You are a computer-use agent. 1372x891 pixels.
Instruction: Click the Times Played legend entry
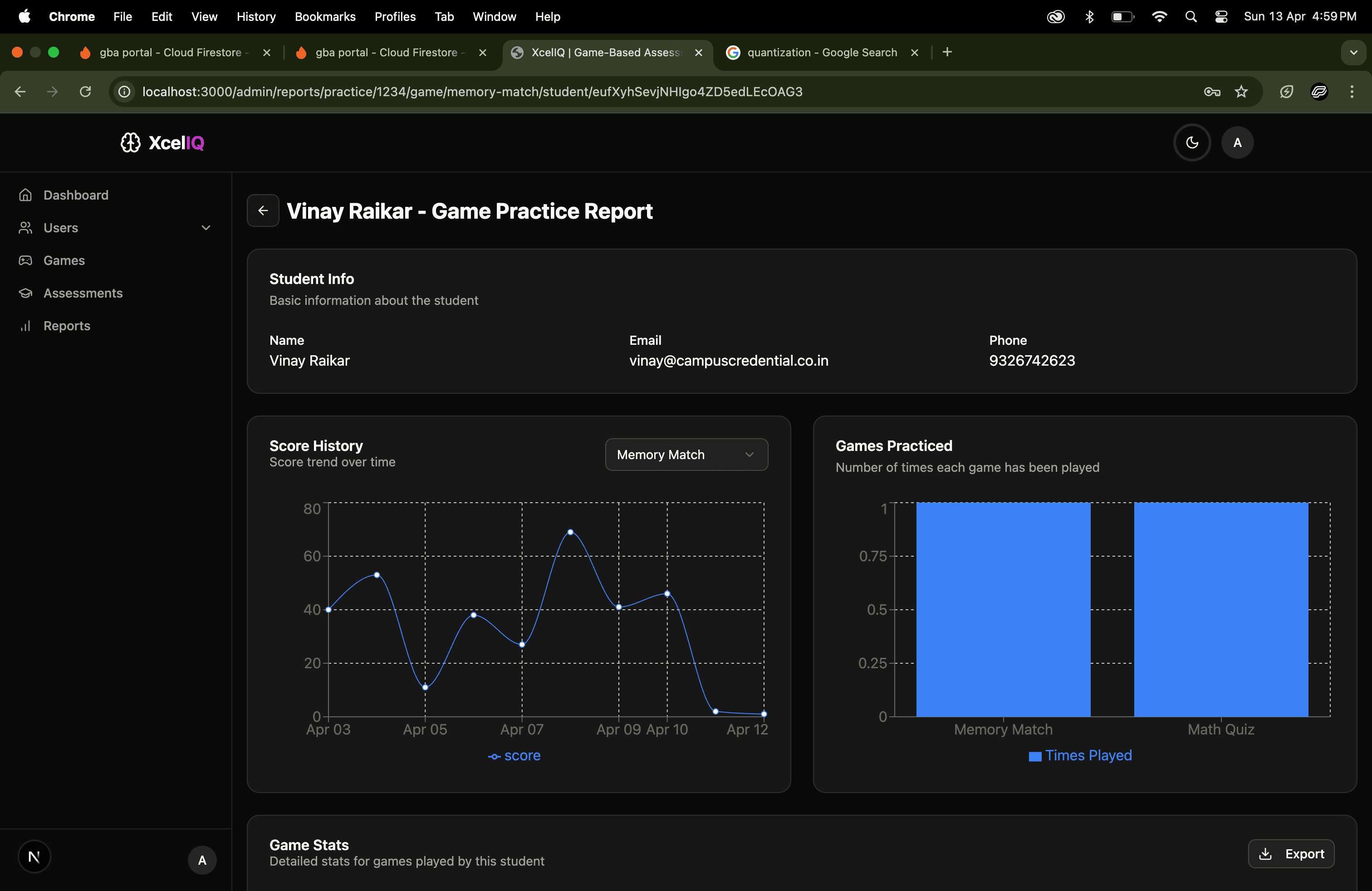(x=1080, y=755)
